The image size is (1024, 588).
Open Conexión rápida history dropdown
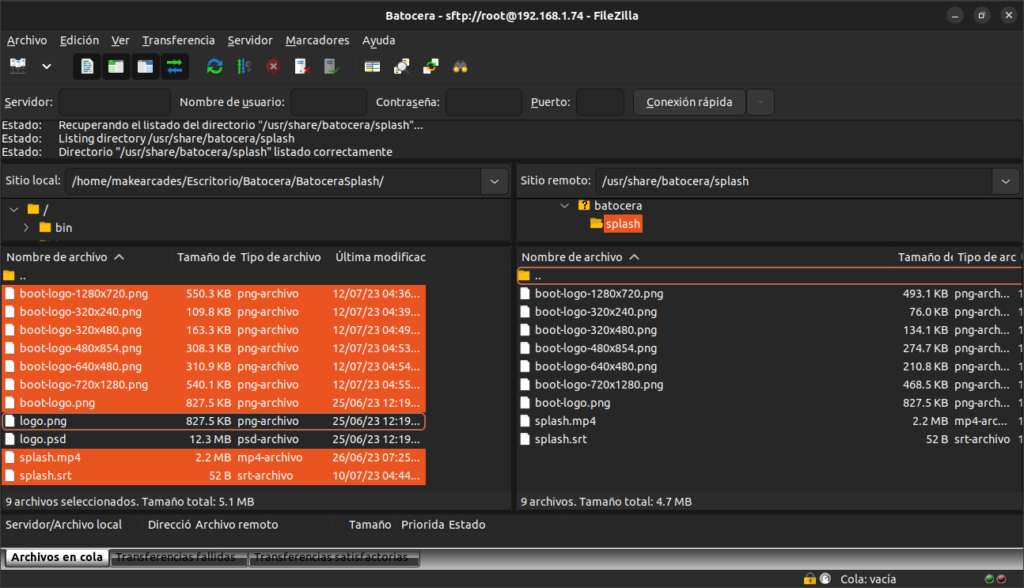(x=760, y=102)
